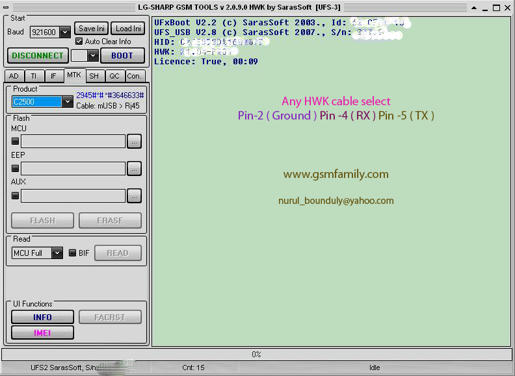Switch to the TI tab
515x376 pixels.
click(34, 76)
